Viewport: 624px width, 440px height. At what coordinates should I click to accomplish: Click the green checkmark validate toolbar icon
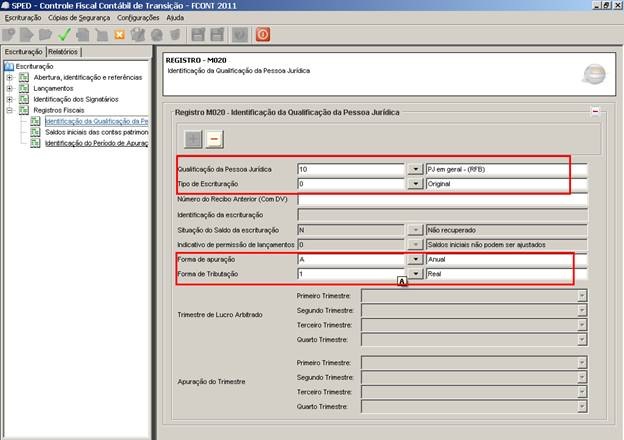[x=64, y=35]
